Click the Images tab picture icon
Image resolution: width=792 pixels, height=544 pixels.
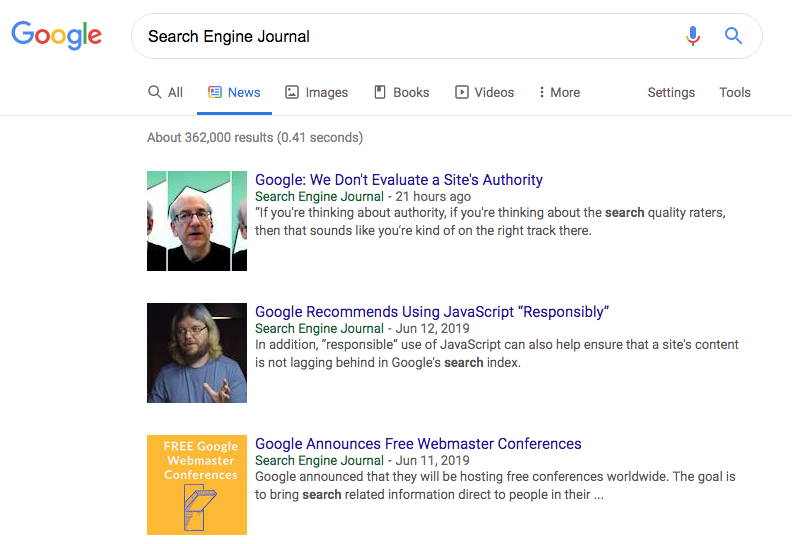pyautogui.click(x=292, y=92)
